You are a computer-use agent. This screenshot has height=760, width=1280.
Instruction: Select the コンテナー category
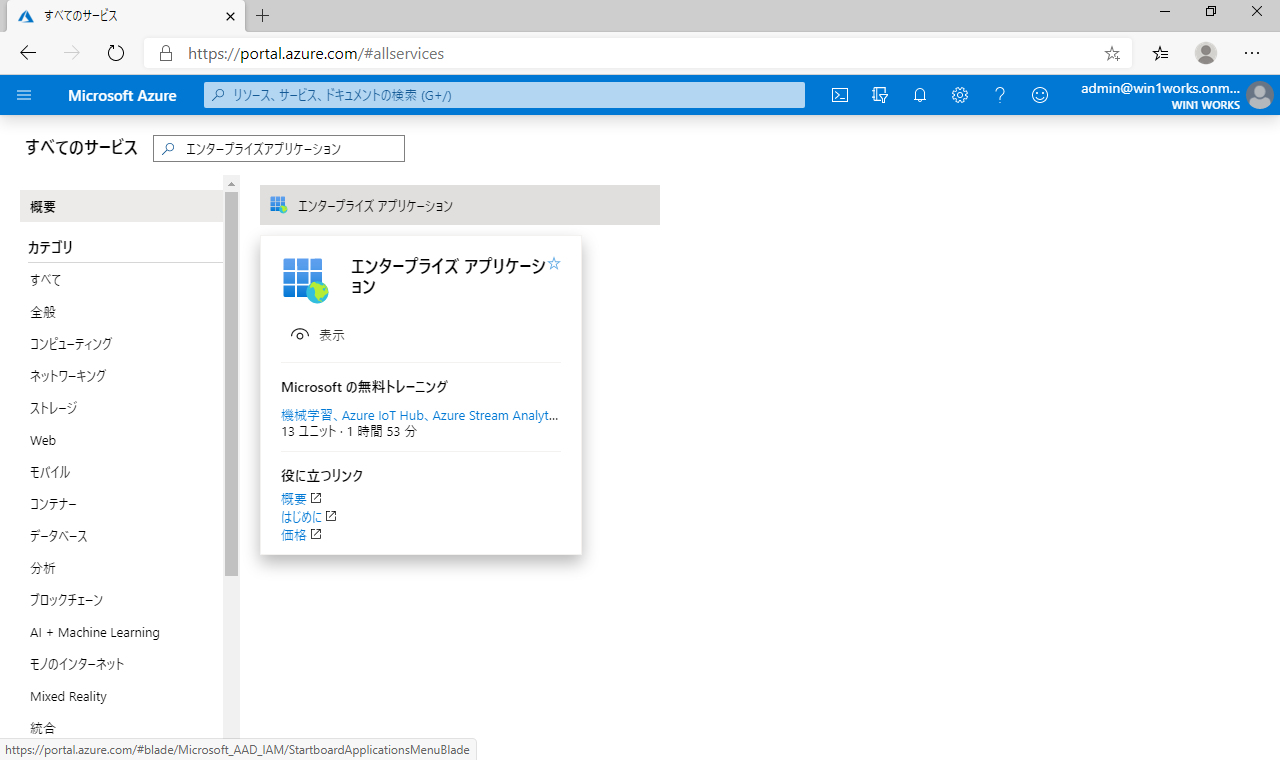(x=54, y=503)
